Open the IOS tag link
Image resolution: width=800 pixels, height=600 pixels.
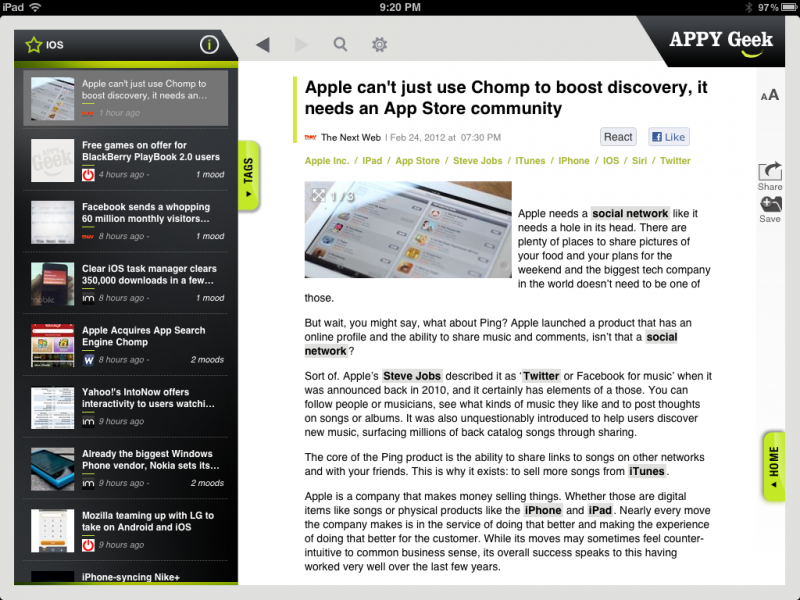pyautogui.click(x=611, y=161)
